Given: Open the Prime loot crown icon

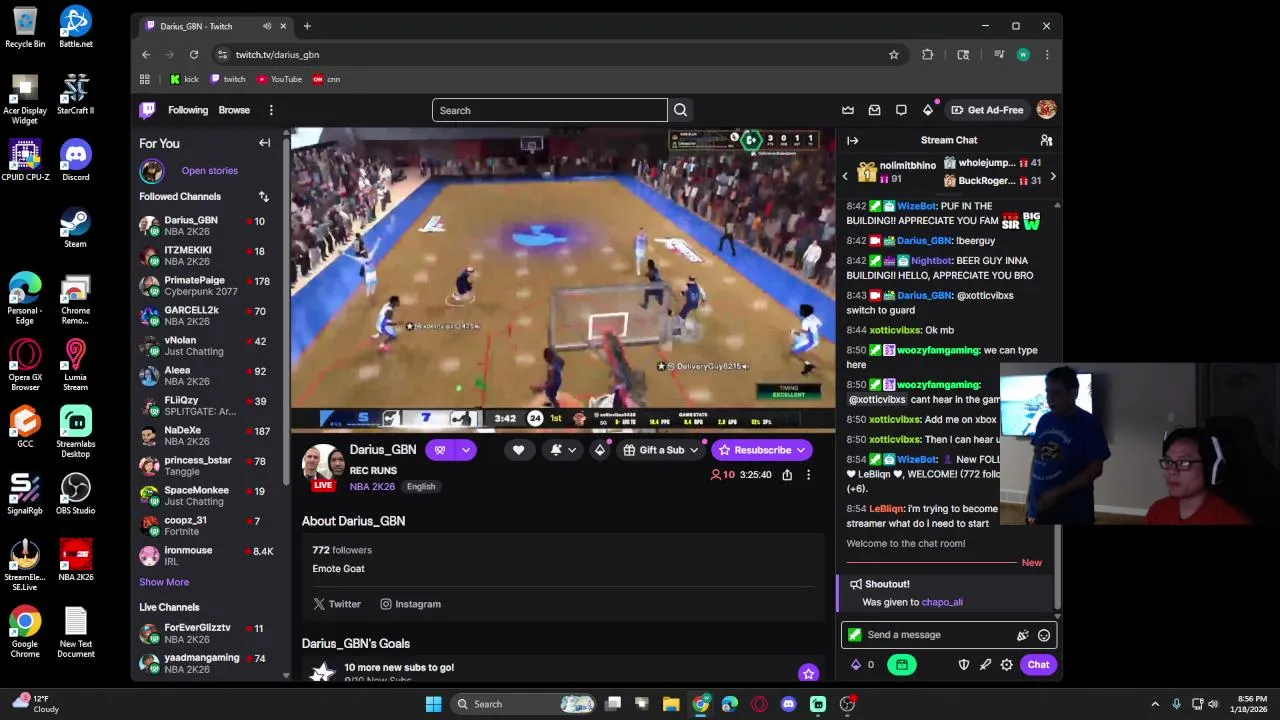Looking at the screenshot, I should click(848, 110).
